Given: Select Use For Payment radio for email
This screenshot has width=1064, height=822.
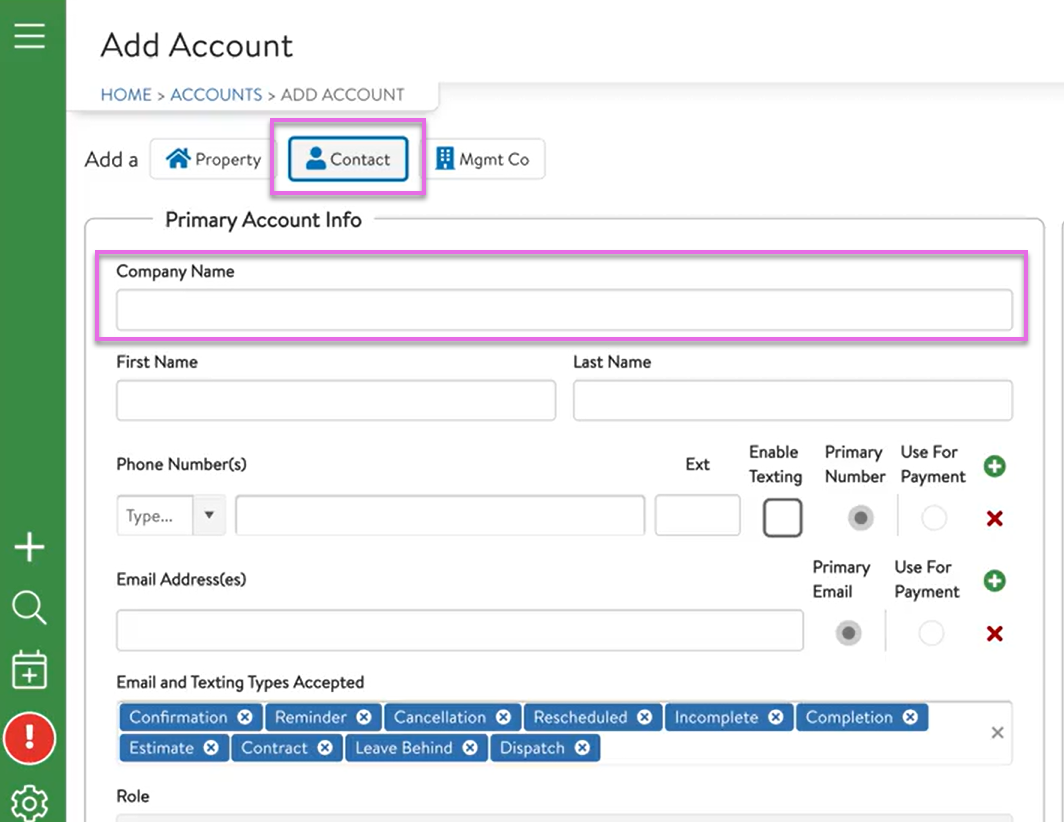Looking at the screenshot, I should click(x=931, y=633).
